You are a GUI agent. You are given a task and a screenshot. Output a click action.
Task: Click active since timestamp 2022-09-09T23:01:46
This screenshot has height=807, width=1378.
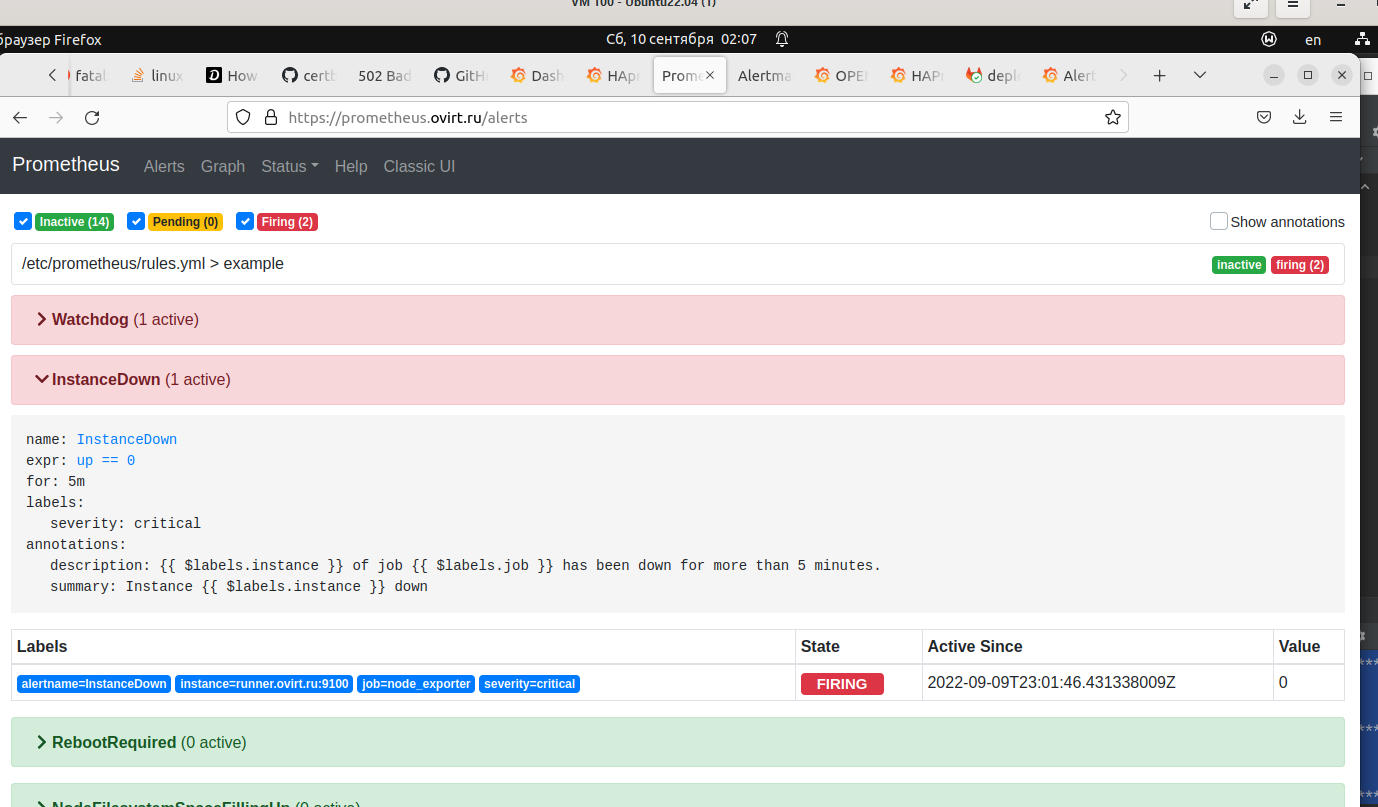[x=1052, y=683]
